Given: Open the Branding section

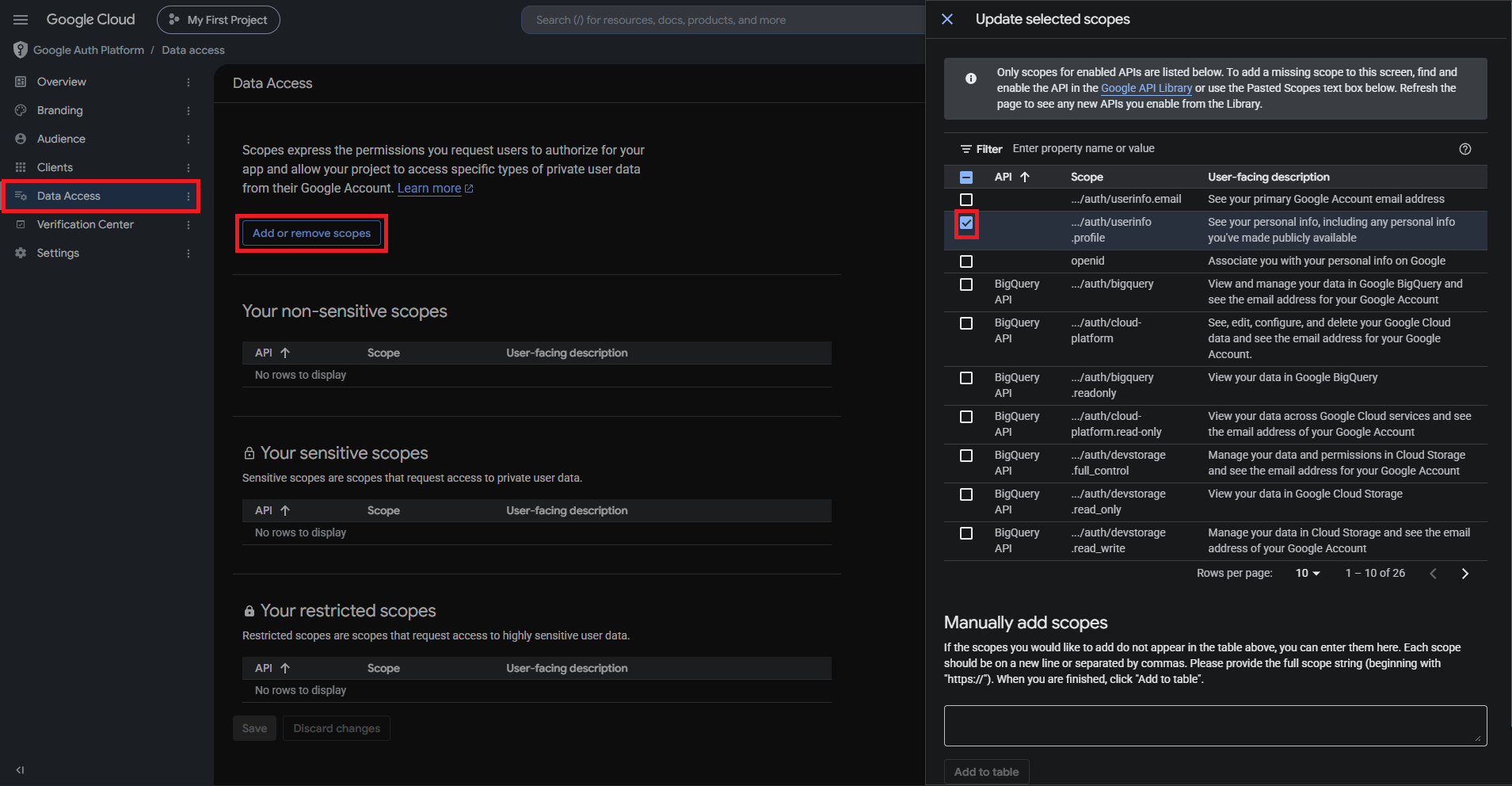Looking at the screenshot, I should pyautogui.click(x=60, y=110).
